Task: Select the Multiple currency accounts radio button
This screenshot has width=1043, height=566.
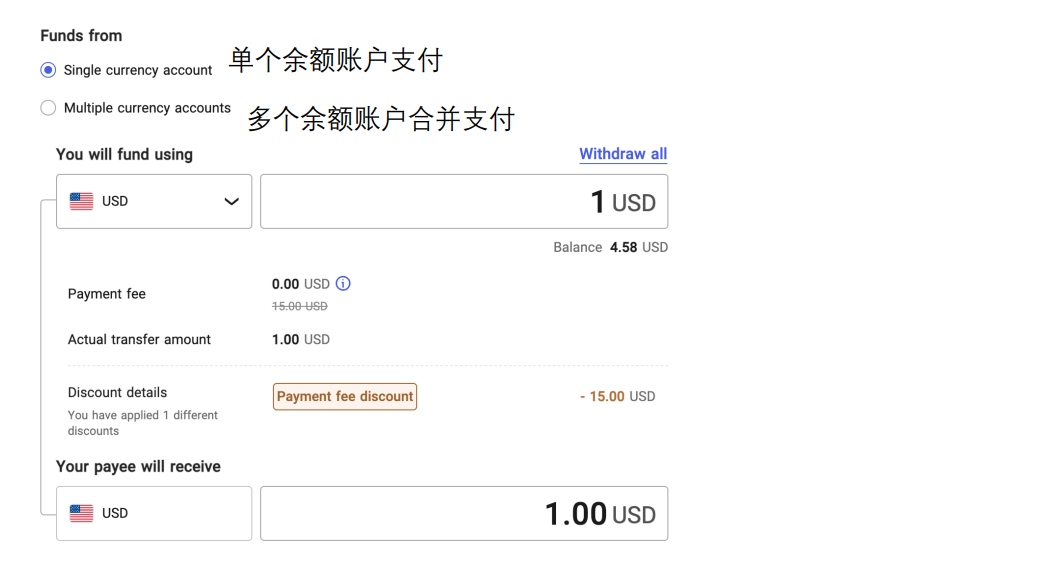Action: tap(48, 108)
